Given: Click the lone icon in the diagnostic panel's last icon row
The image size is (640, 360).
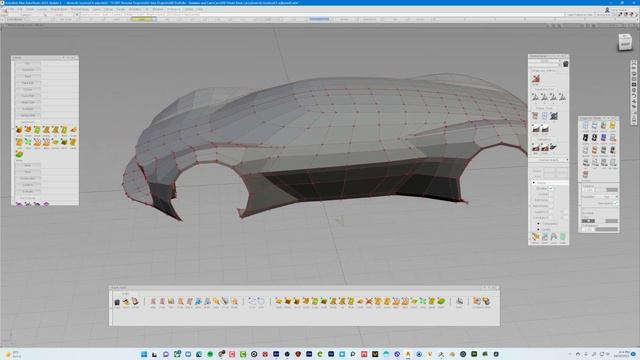Looking at the screenshot, I should pyautogui.click(x=585, y=174).
